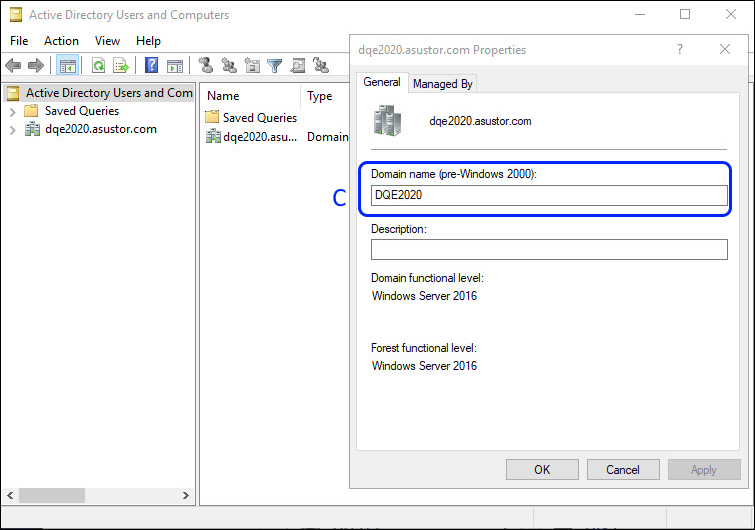Open Help with the blue question mark icon
Viewport: 755px width, 530px height.
[x=152, y=66]
